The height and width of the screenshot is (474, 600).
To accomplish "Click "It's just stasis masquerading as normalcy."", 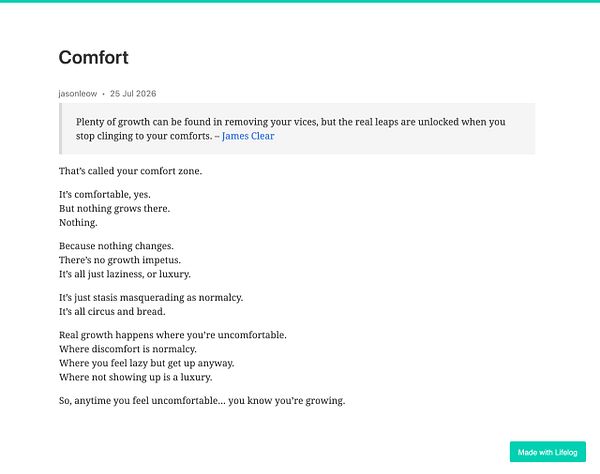I will click(x=151, y=298).
